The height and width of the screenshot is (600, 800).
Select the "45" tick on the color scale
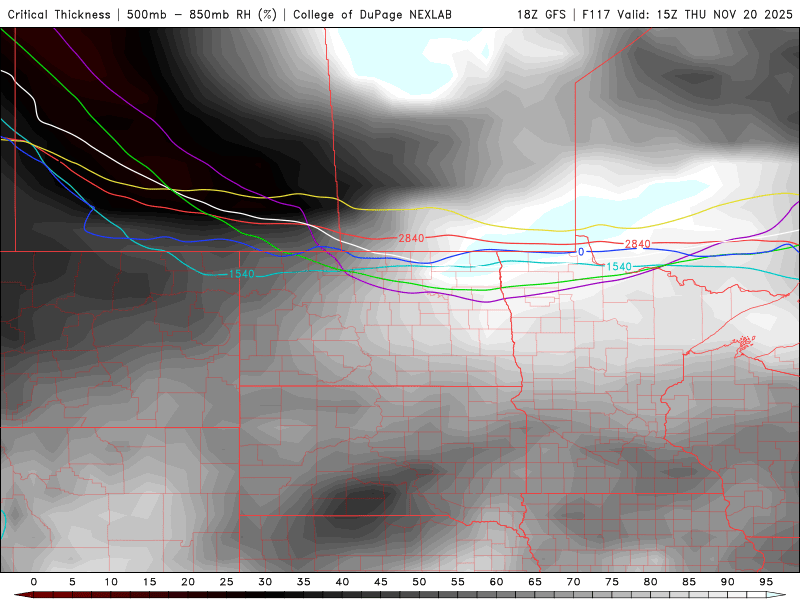tap(381, 582)
